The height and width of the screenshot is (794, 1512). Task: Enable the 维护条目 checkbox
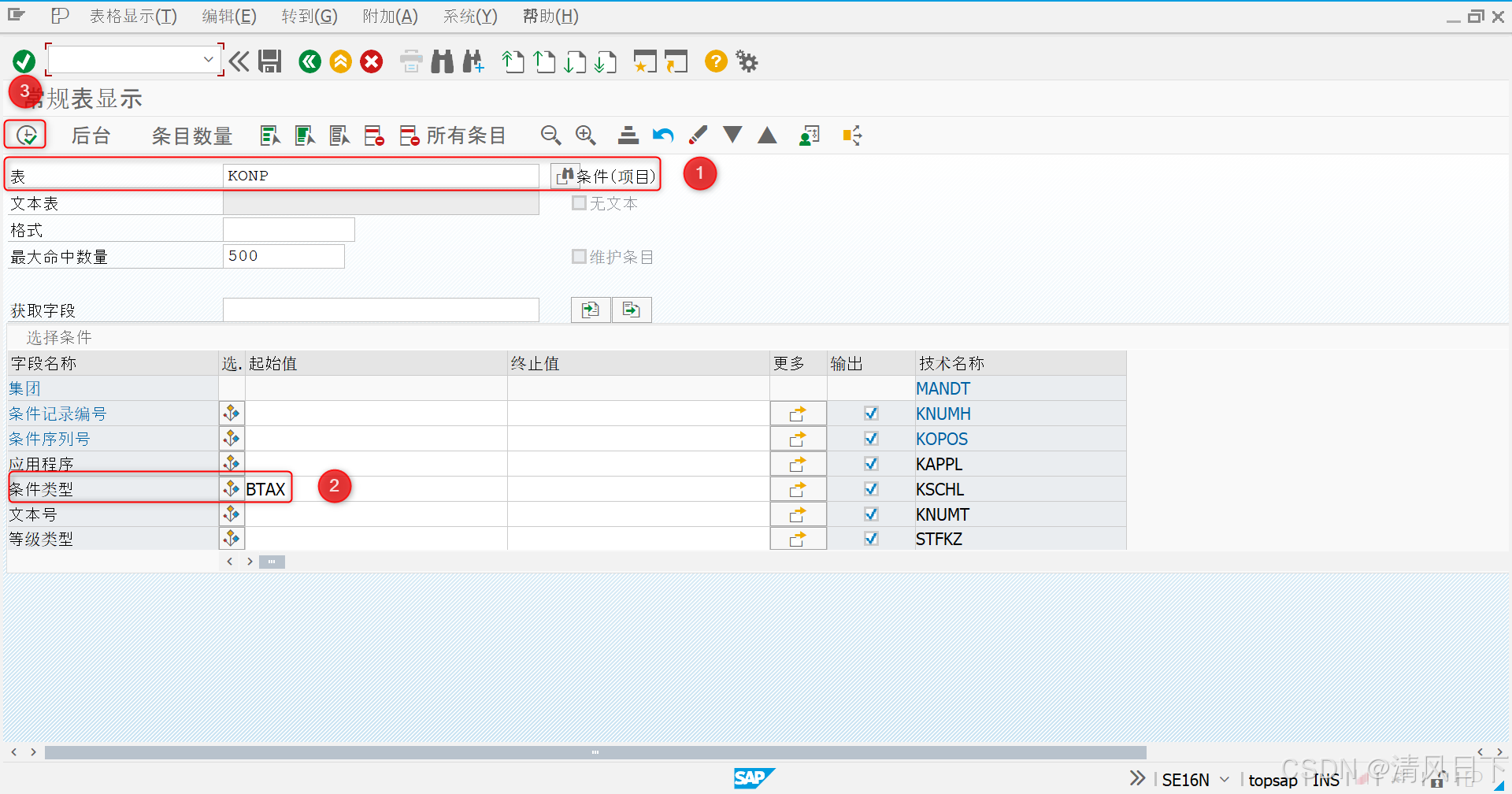pyautogui.click(x=579, y=256)
